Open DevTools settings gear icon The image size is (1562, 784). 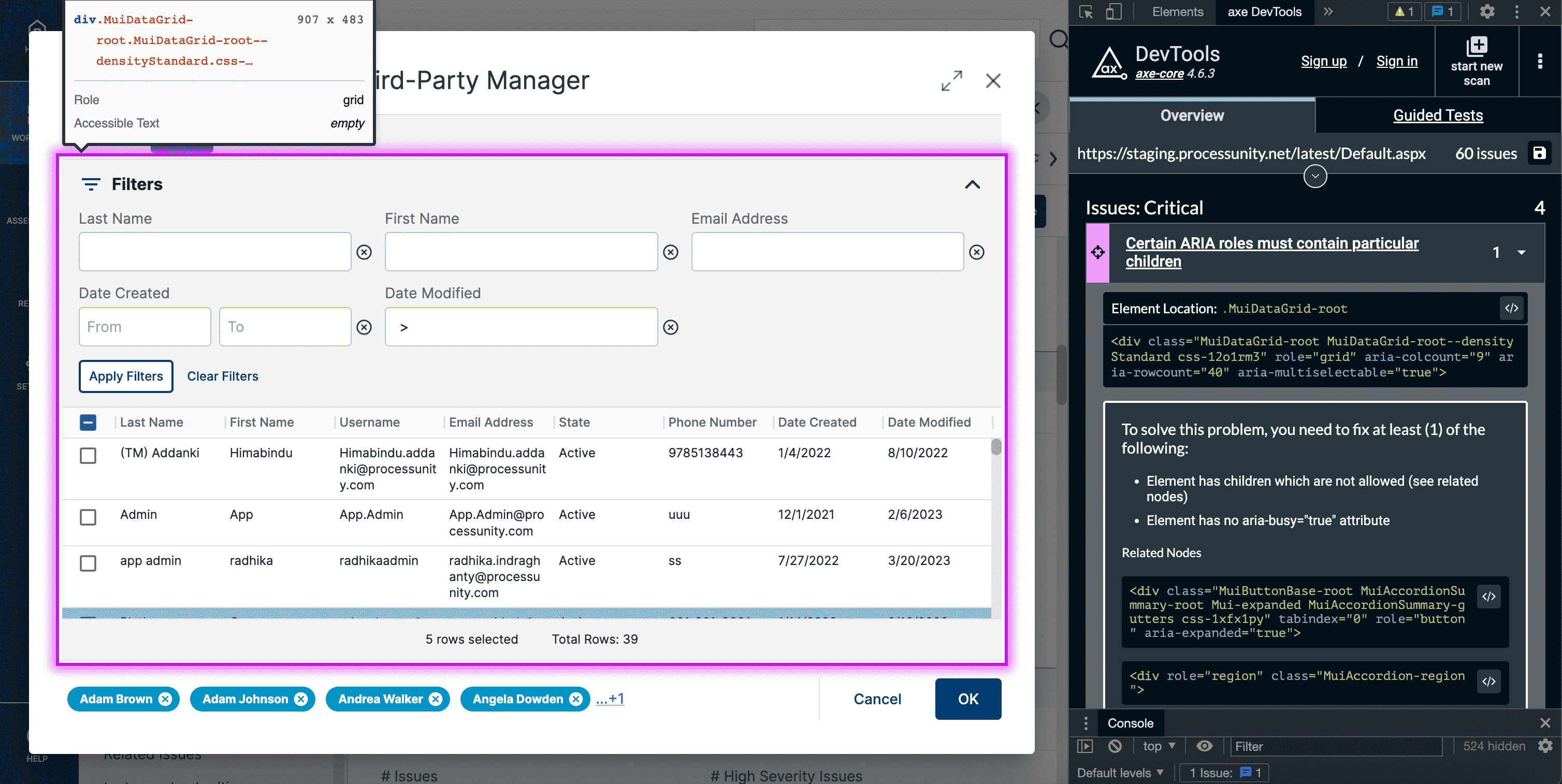(x=1487, y=11)
